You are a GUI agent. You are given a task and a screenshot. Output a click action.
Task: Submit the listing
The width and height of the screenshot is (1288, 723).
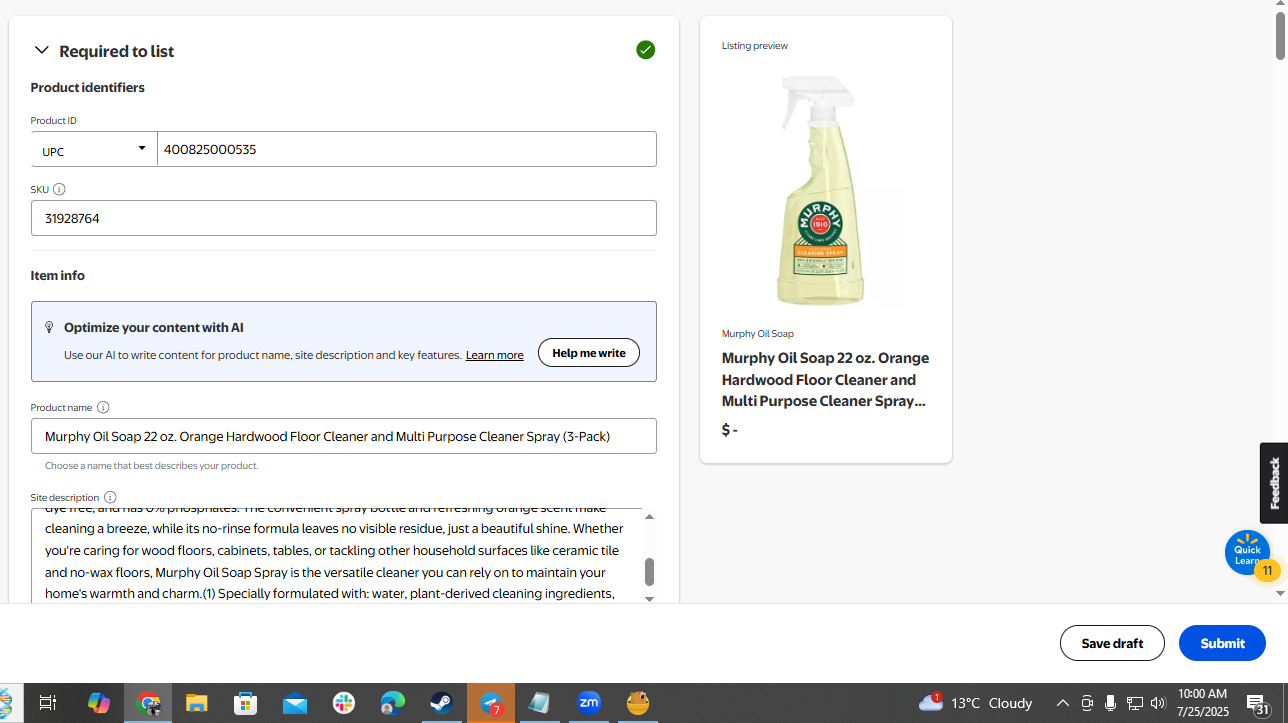click(x=1222, y=643)
